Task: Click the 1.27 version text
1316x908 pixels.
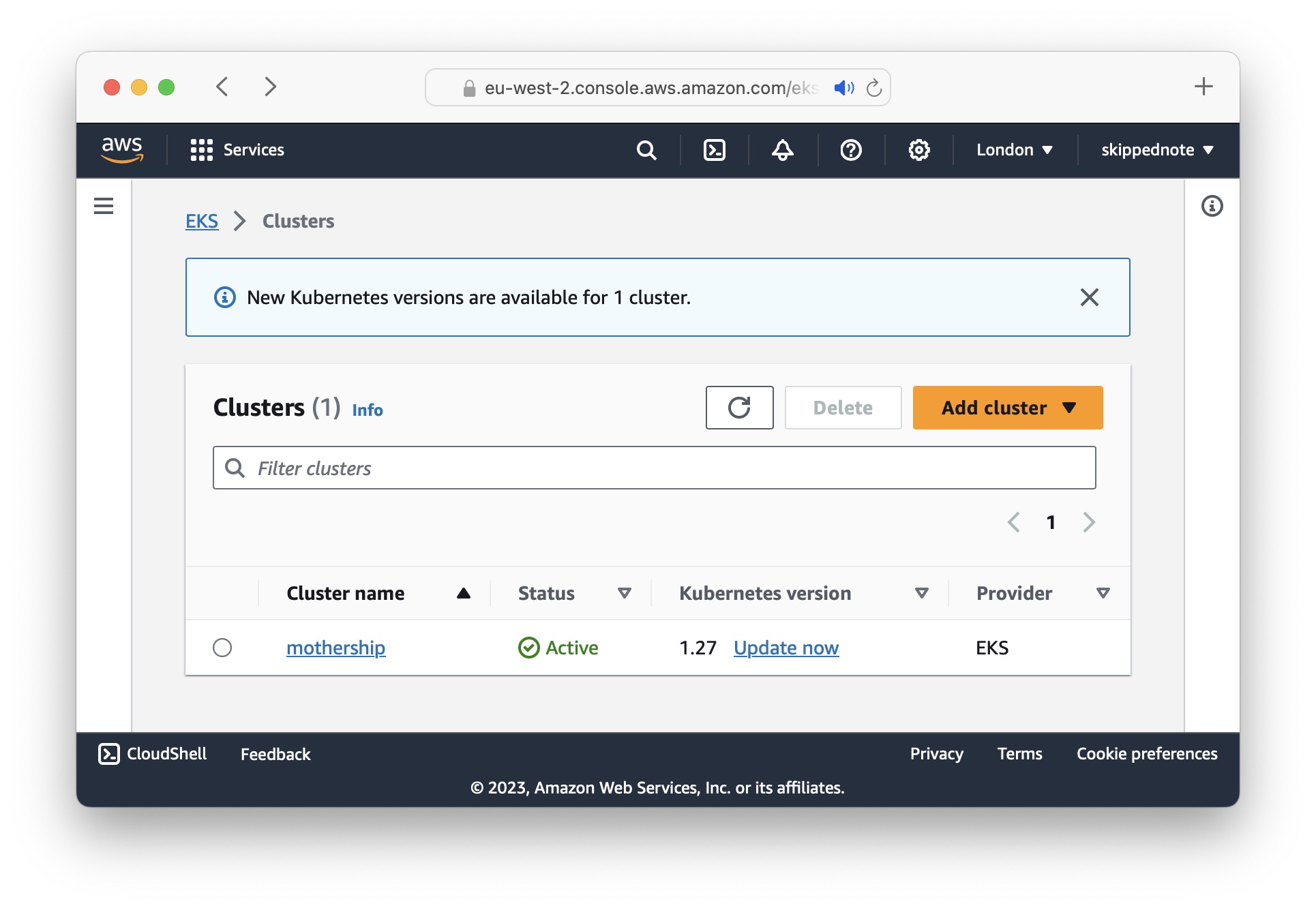Action: tap(698, 648)
